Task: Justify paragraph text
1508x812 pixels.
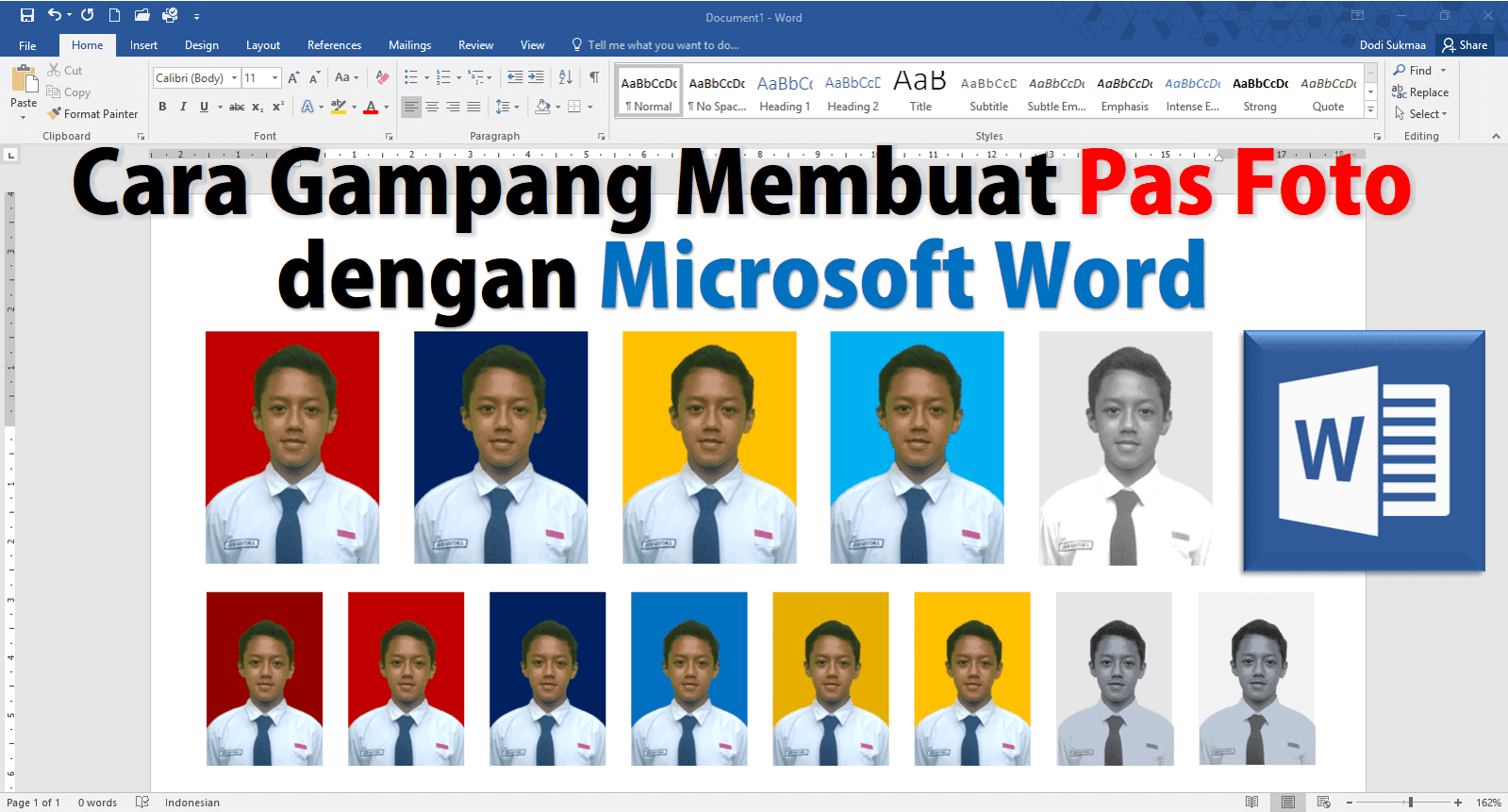Action: pyautogui.click(x=473, y=107)
